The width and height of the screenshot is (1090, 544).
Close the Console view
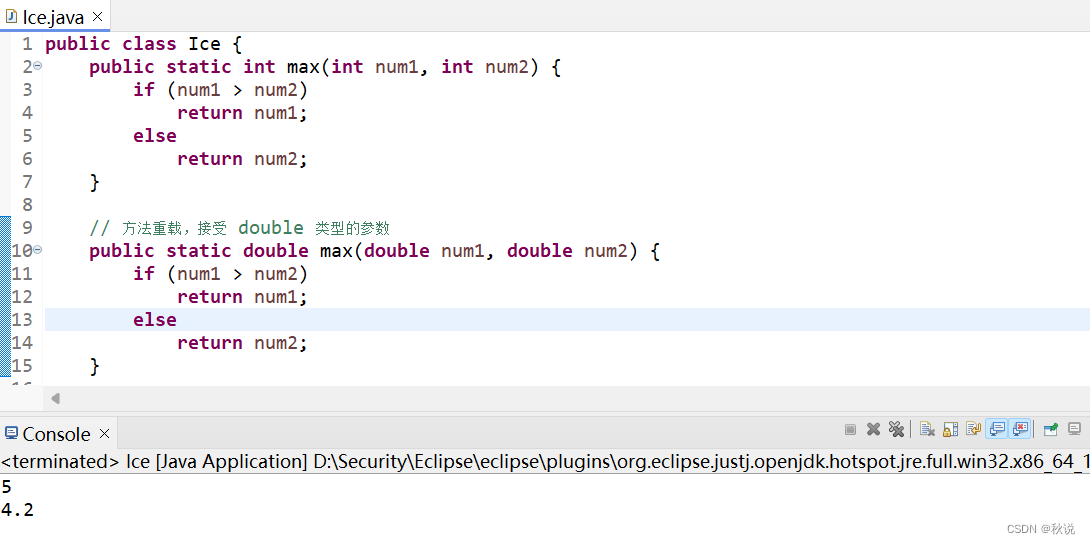[104, 434]
